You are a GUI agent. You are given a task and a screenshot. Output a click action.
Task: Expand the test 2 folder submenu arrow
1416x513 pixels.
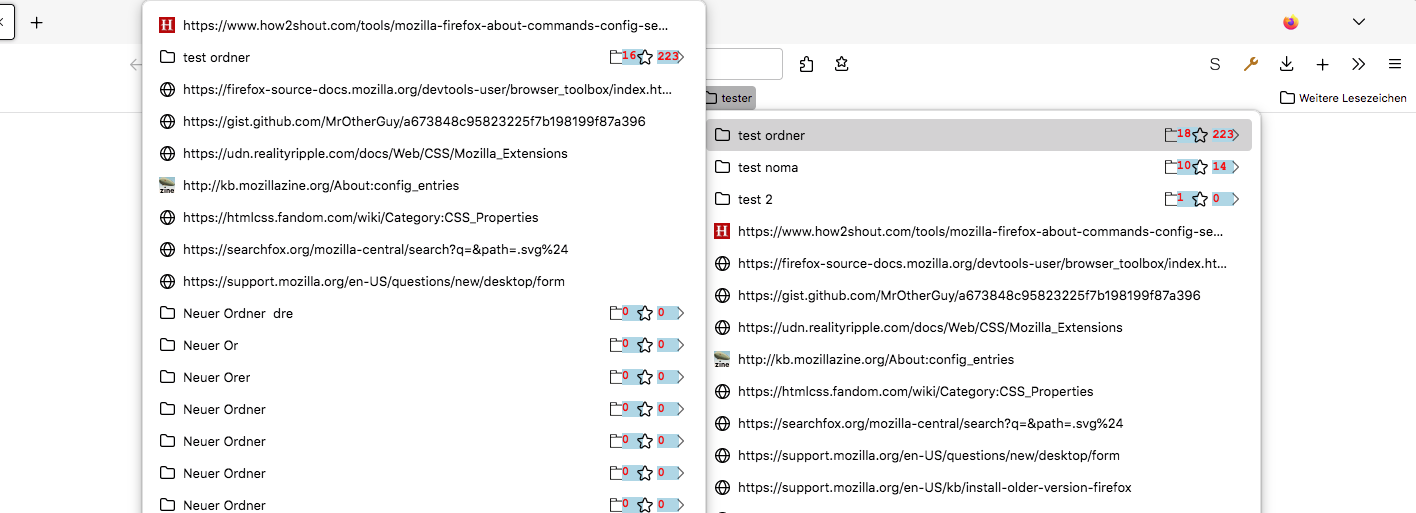[x=1236, y=199]
